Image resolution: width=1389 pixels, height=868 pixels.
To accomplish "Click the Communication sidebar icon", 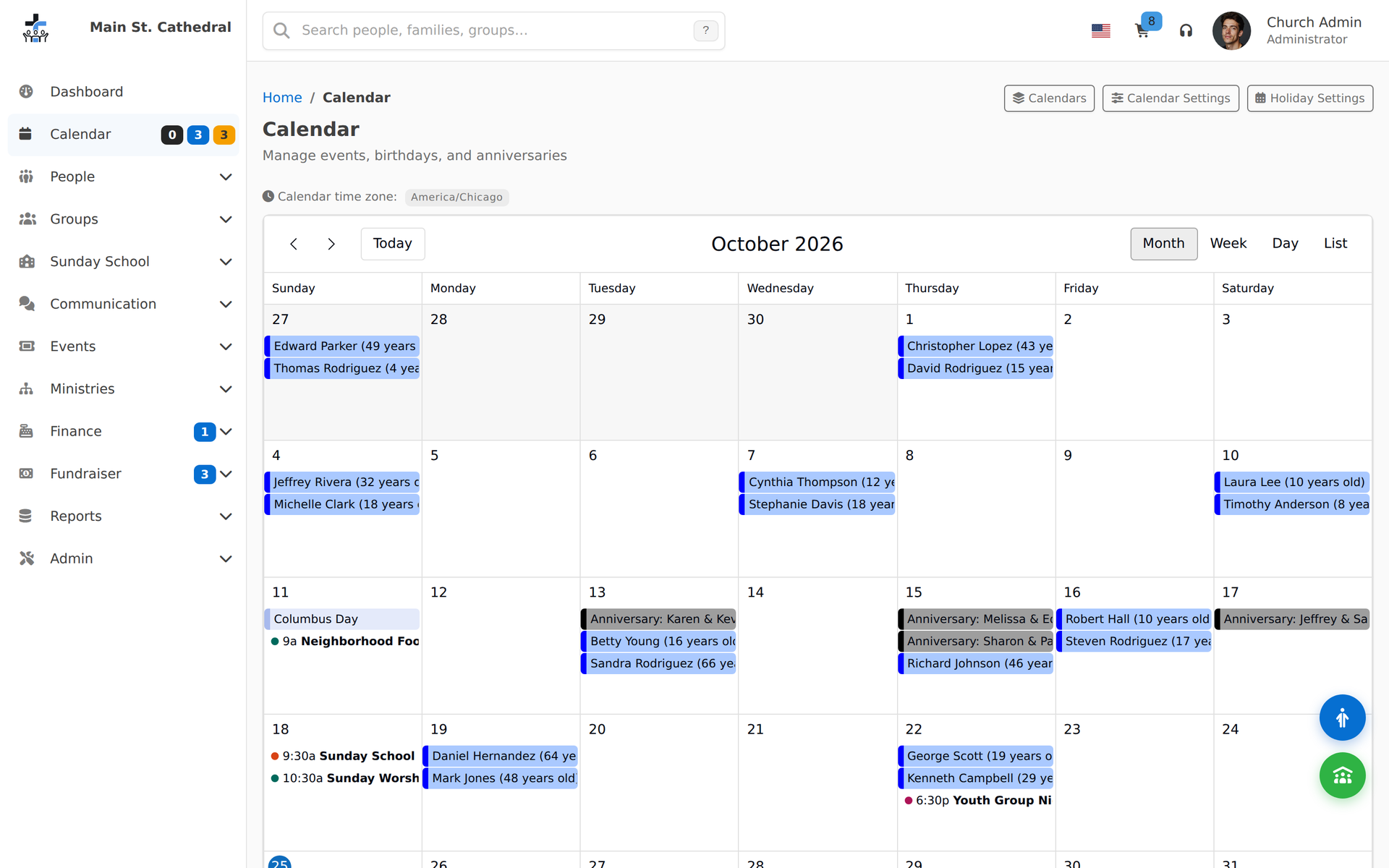I will click(27, 304).
